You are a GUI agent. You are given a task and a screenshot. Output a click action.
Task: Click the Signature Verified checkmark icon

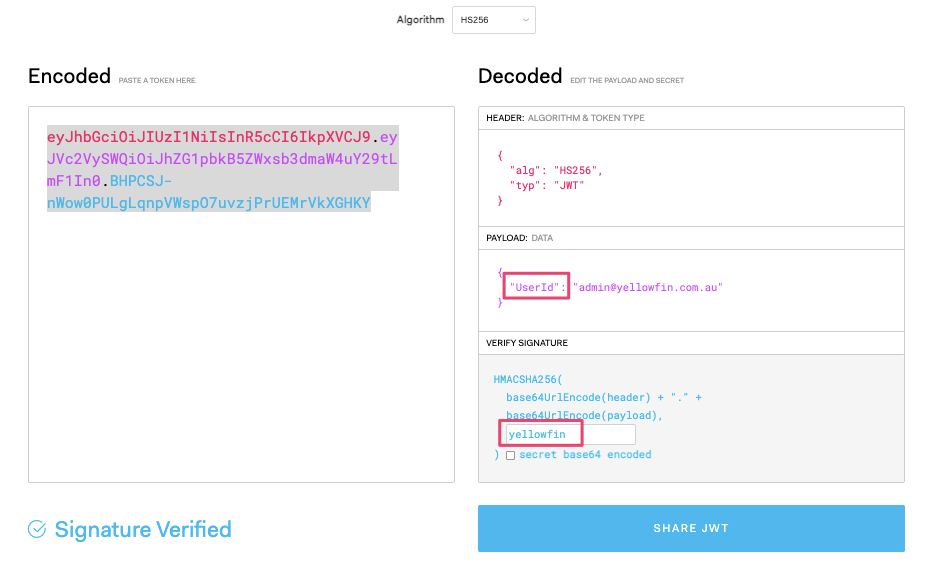(x=37, y=529)
